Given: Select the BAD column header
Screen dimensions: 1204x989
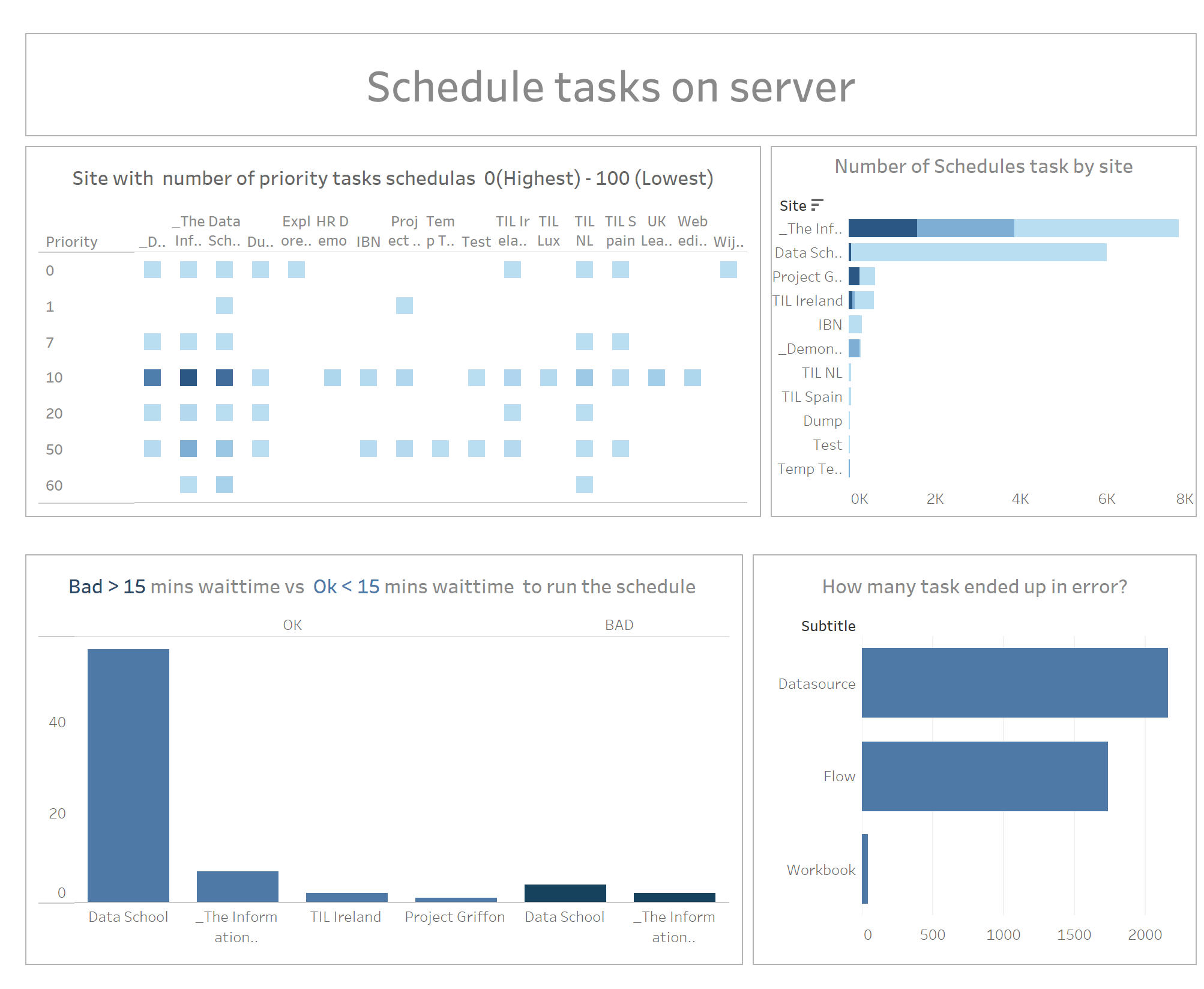Looking at the screenshot, I should [619, 625].
